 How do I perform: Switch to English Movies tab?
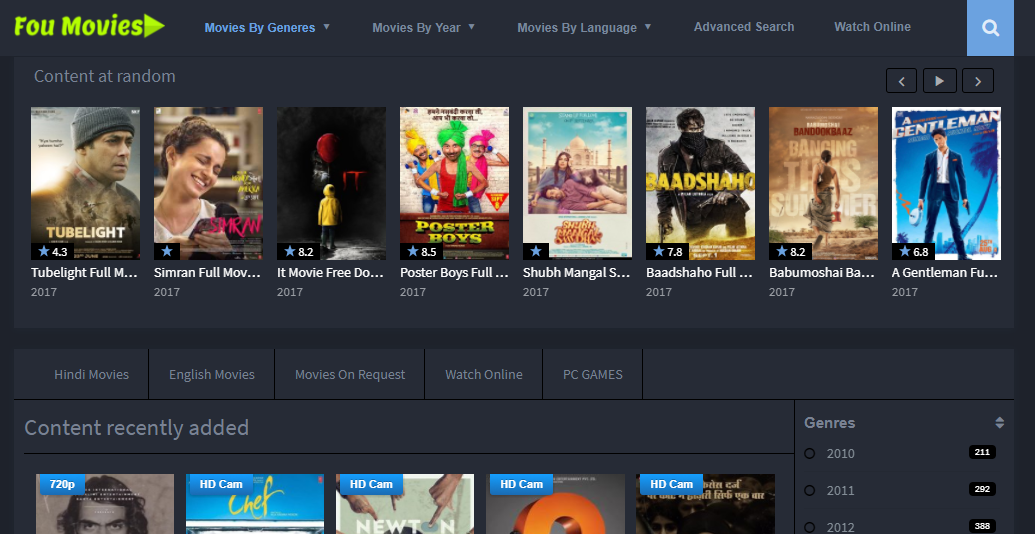click(211, 374)
